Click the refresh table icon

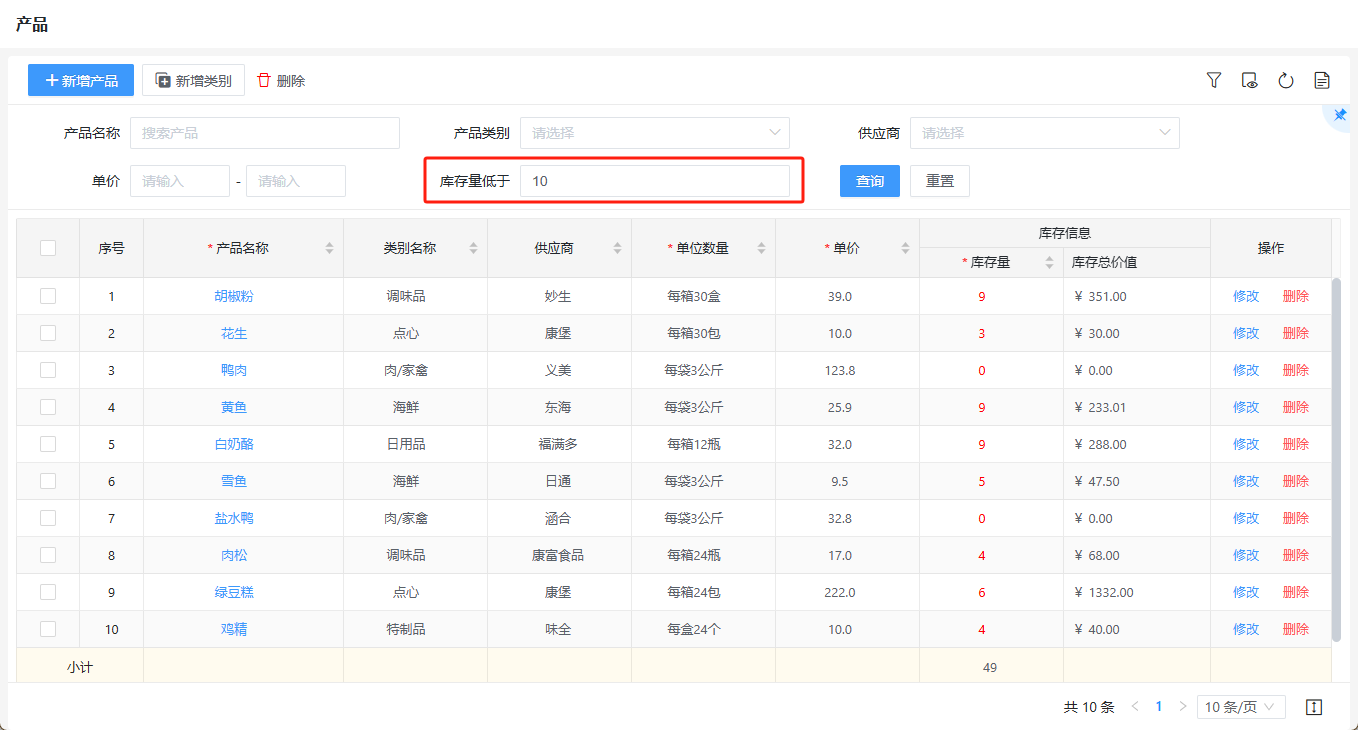coord(1286,80)
